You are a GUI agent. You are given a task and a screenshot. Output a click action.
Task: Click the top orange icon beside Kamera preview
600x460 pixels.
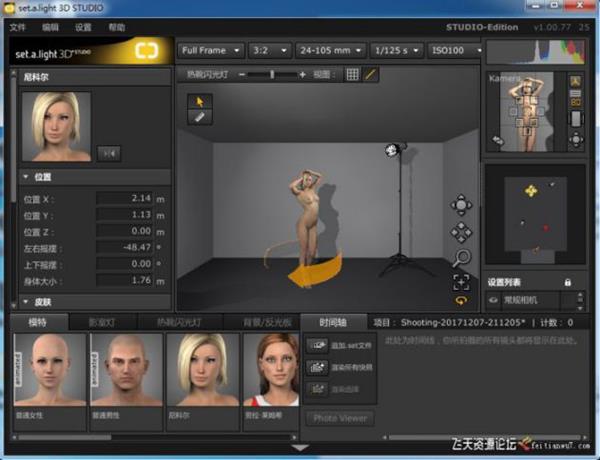[x=576, y=81]
